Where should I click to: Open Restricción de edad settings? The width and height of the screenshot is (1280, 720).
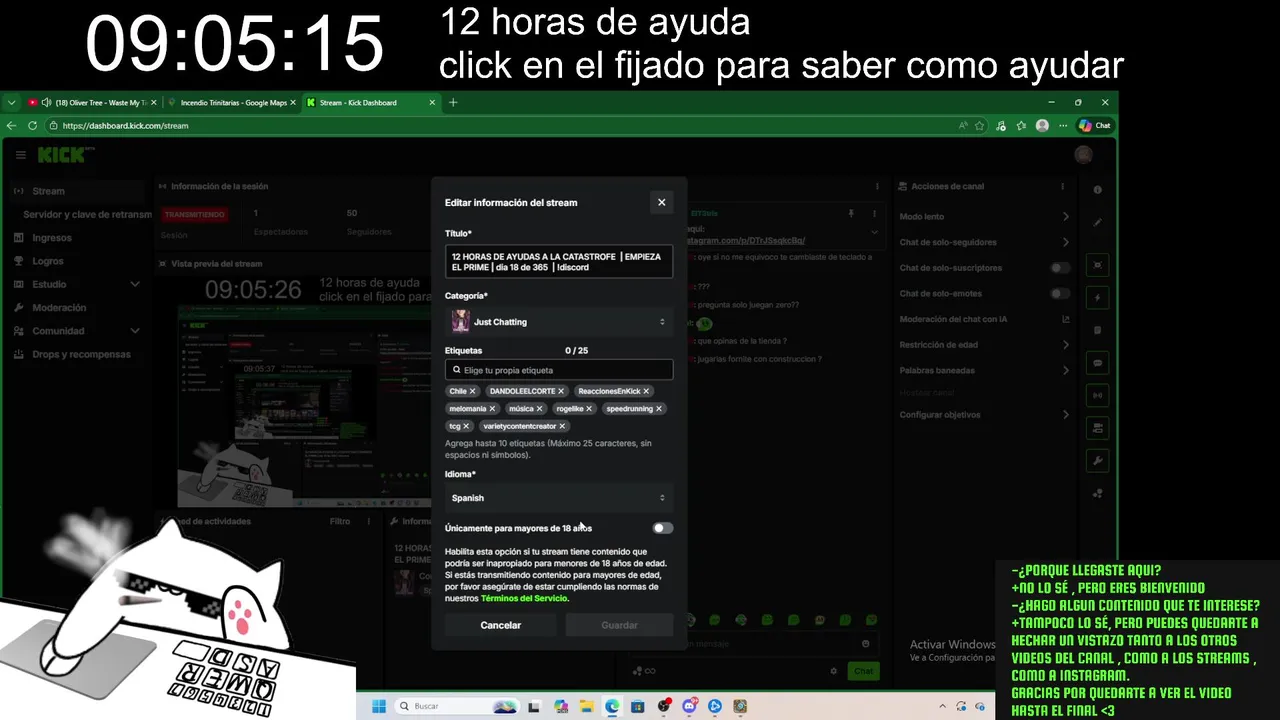tap(985, 345)
